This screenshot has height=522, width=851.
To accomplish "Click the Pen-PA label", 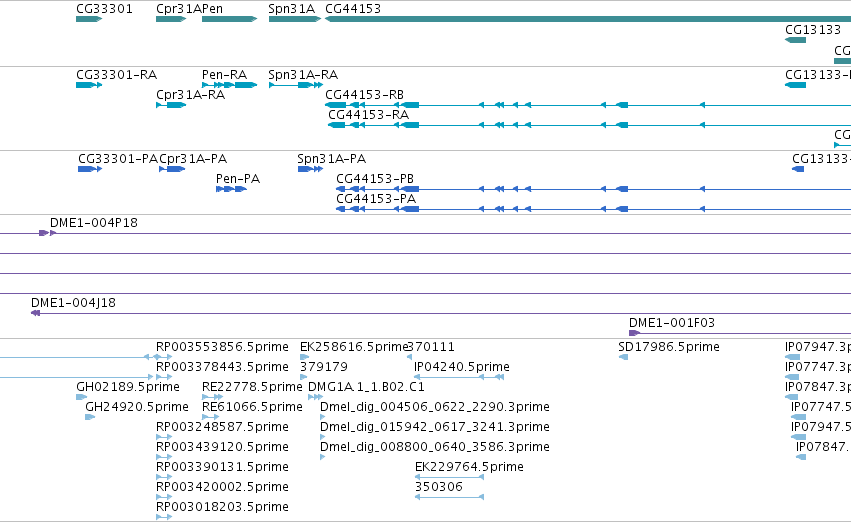I will click(x=238, y=179).
